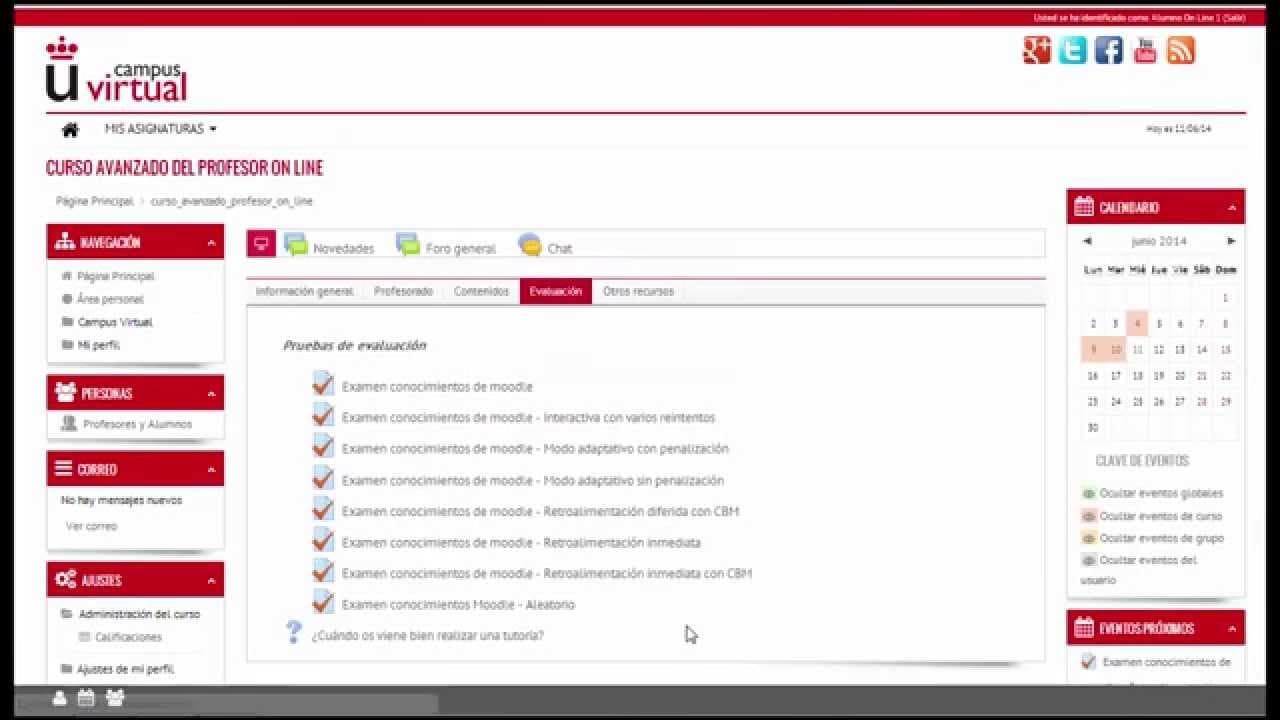Click quiz icon for Examen conocimientos de moodle
Image resolution: width=1280 pixels, height=720 pixels.
click(x=322, y=384)
